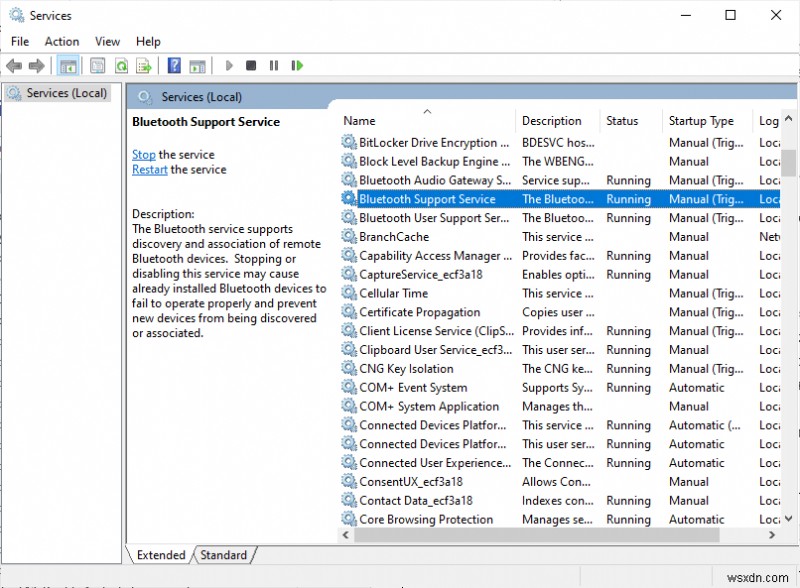800x588 pixels.
Task: Click the Back arrow in toolbar
Action: click(14, 66)
